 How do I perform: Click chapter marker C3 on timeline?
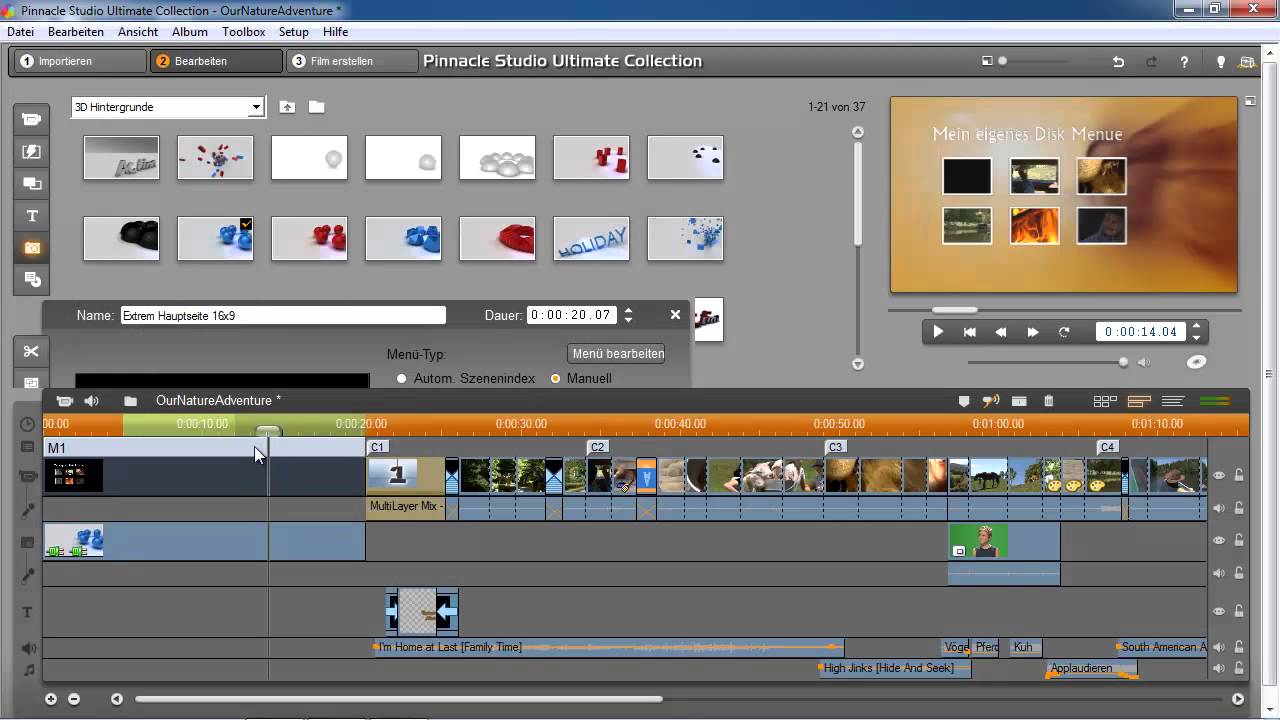(836, 447)
